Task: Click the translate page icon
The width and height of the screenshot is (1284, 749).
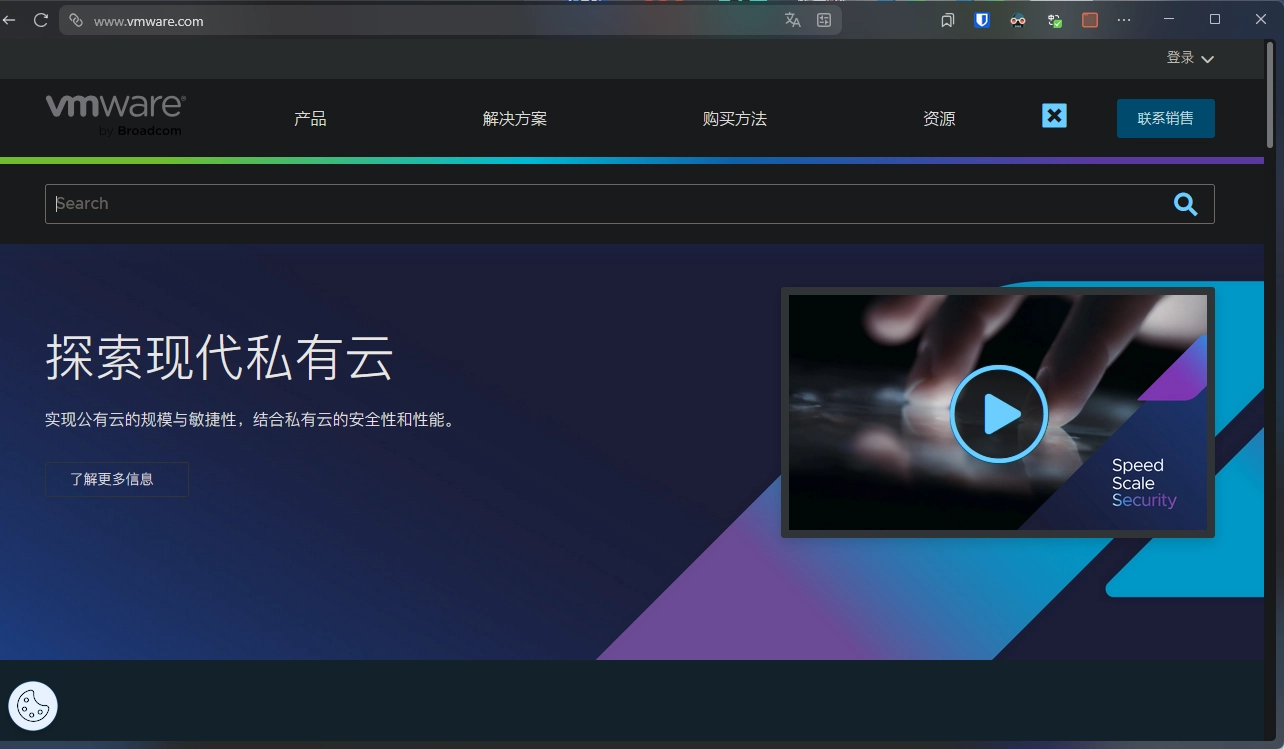Action: pos(793,20)
